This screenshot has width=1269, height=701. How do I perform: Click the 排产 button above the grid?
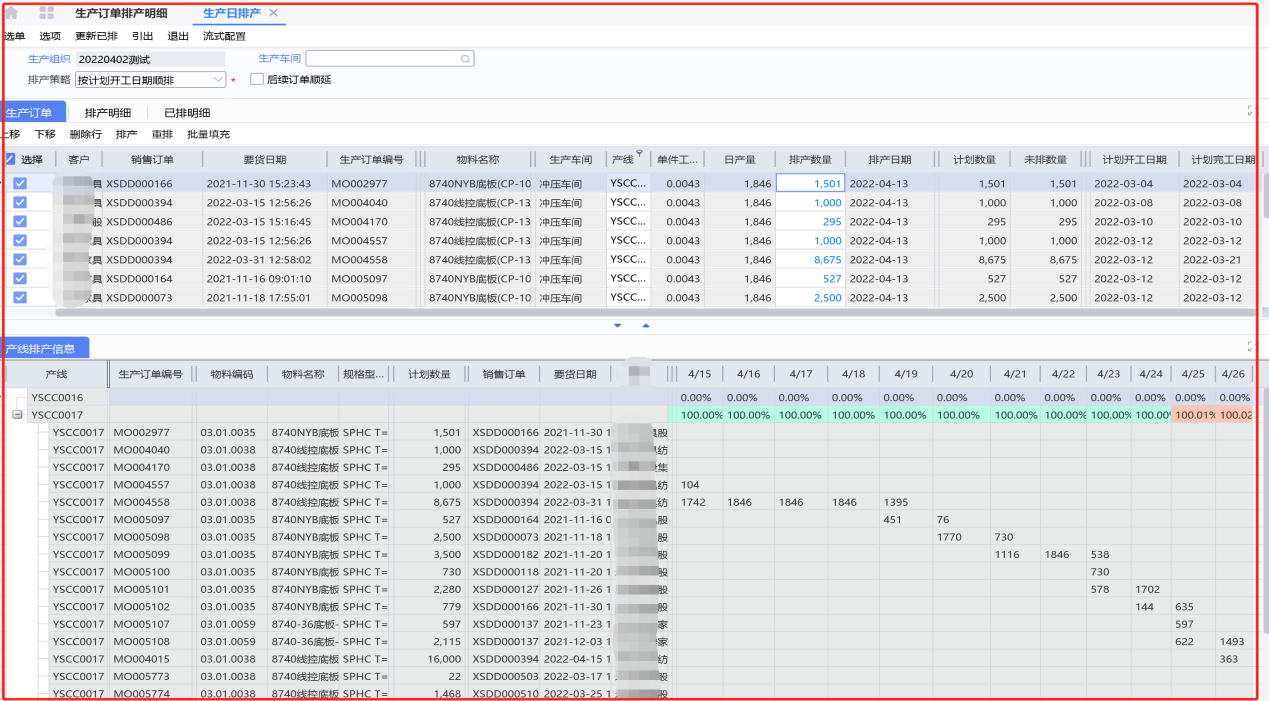(127, 134)
